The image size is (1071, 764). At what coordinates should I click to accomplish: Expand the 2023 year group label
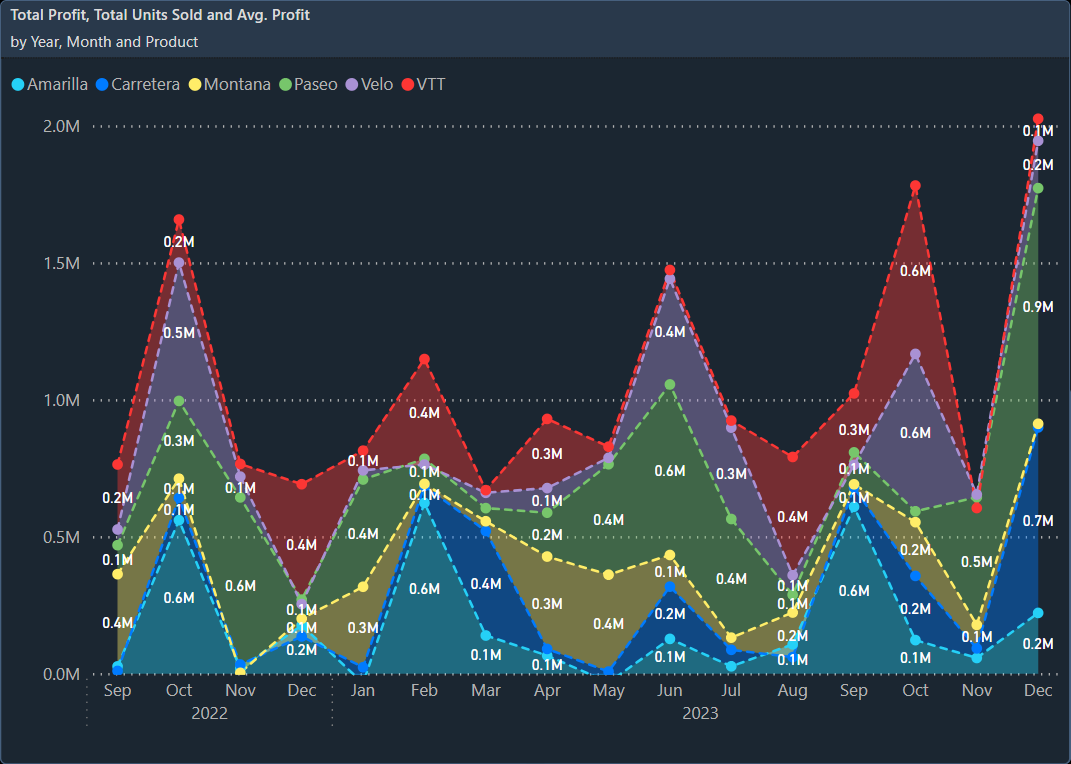(x=700, y=713)
